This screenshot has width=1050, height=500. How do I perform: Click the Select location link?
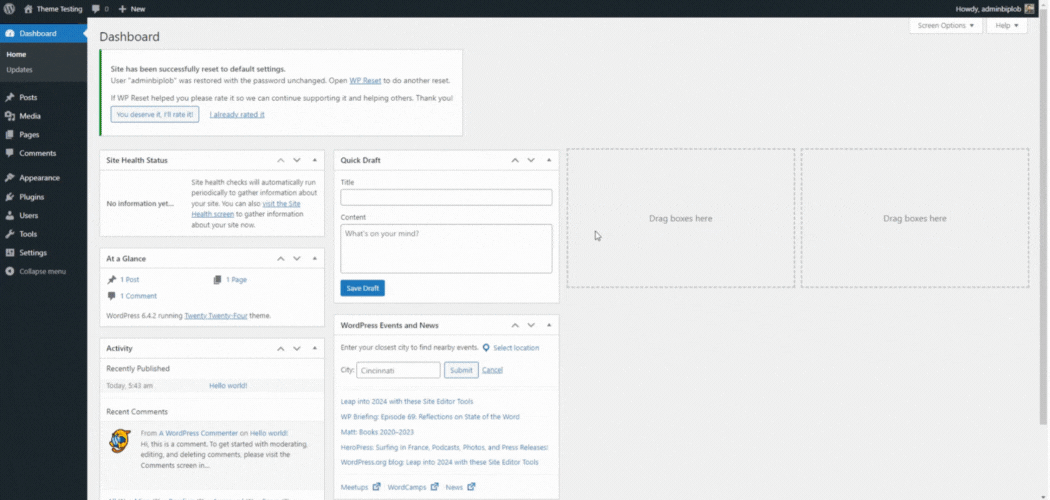(516, 348)
